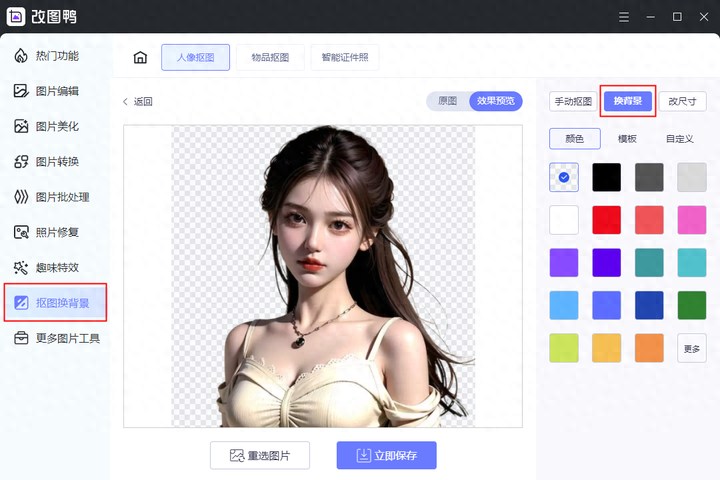
Task: Click 重选图片 to choose another image
Action: (259, 455)
